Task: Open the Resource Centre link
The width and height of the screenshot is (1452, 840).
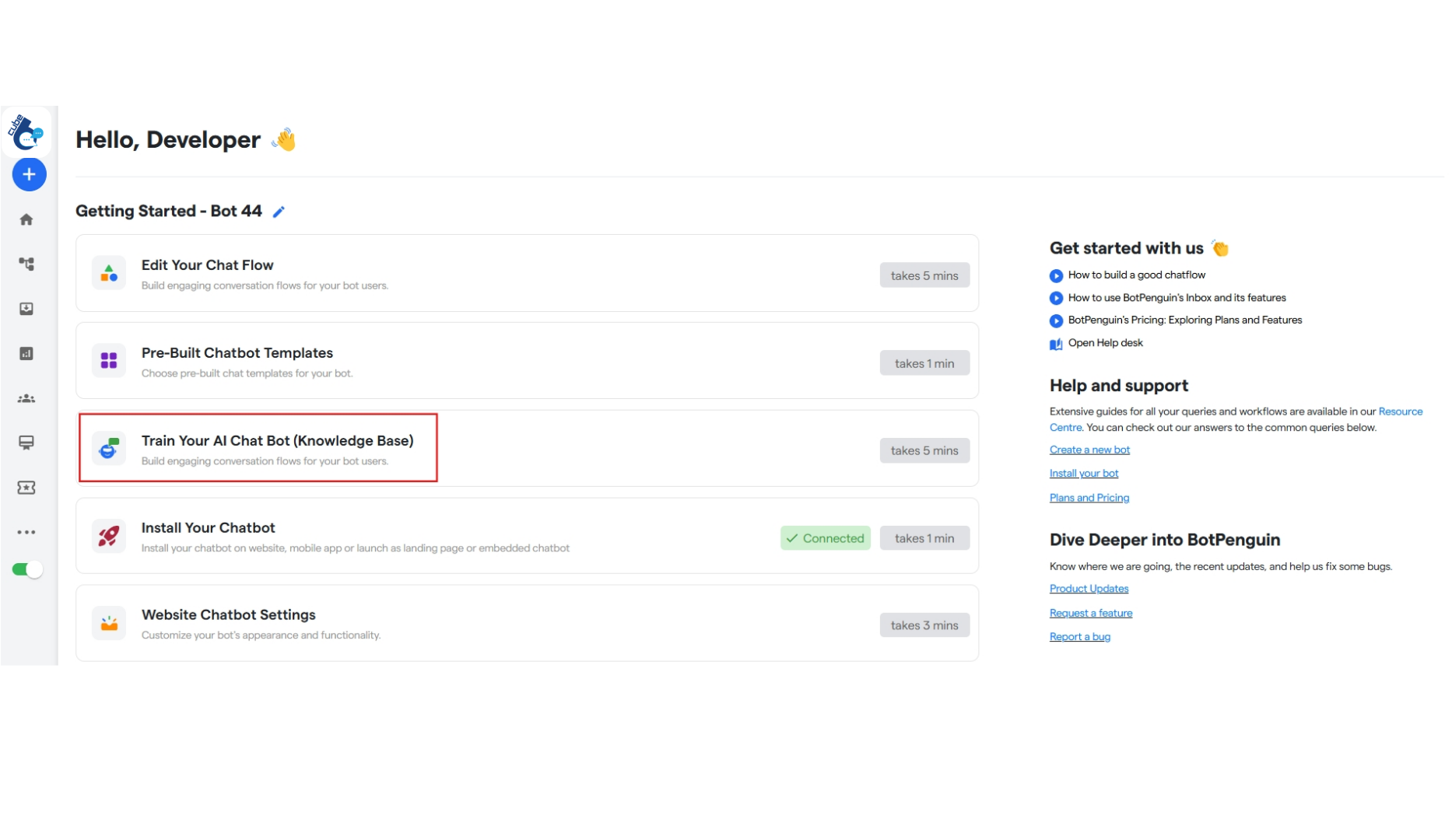Action: [x=1400, y=411]
